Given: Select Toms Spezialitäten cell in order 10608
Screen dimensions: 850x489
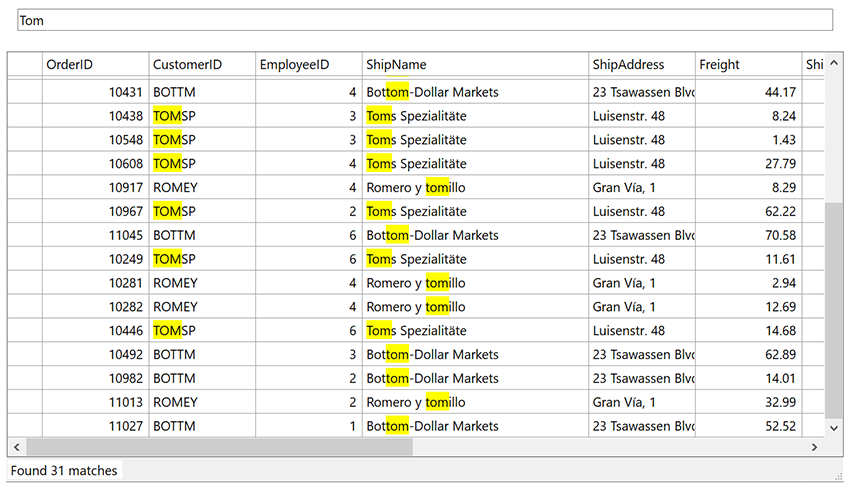Looking at the screenshot, I should (x=475, y=163).
